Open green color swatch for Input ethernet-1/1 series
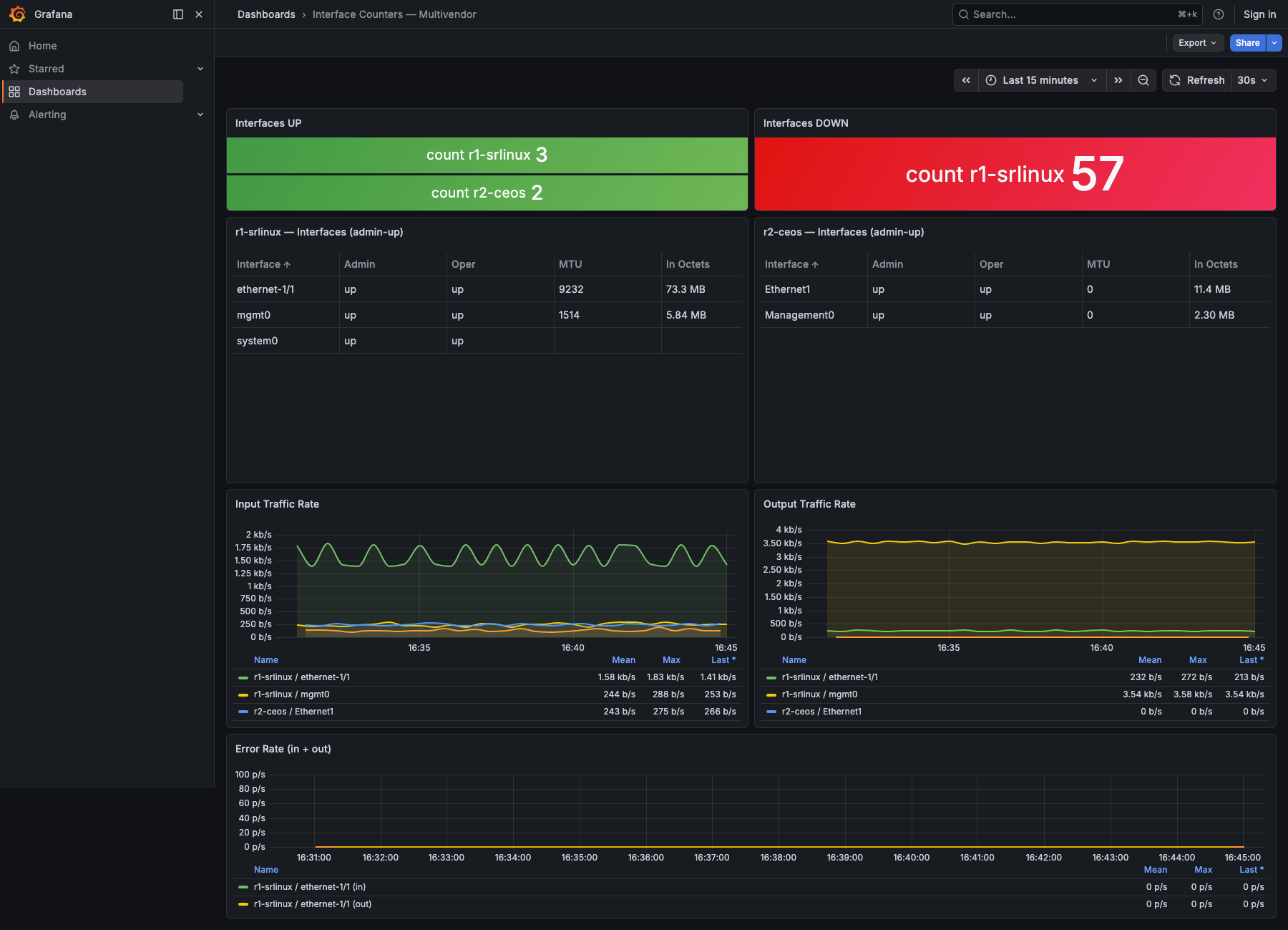The image size is (1288, 930). tap(243, 677)
